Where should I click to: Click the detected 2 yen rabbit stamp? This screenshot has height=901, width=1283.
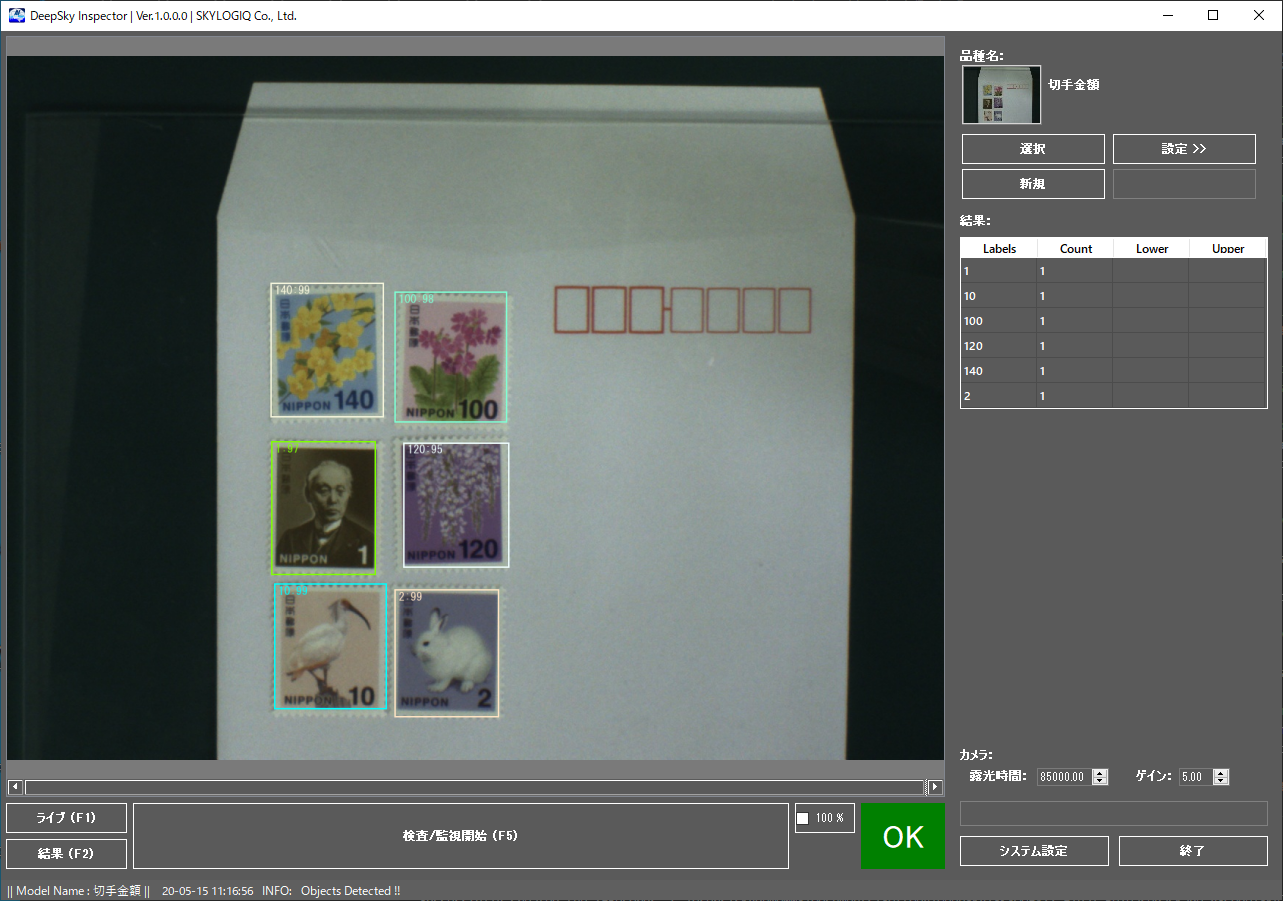click(x=447, y=653)
